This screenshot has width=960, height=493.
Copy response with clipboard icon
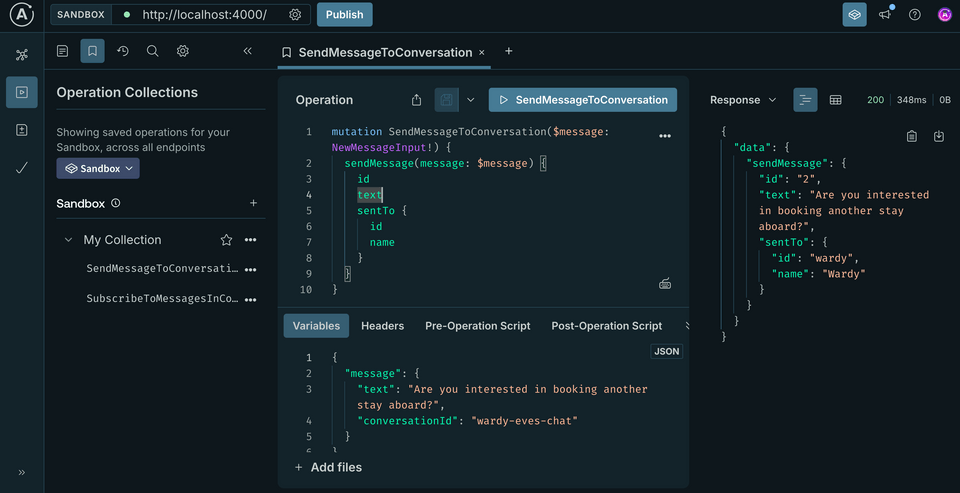tap(912, 137)
